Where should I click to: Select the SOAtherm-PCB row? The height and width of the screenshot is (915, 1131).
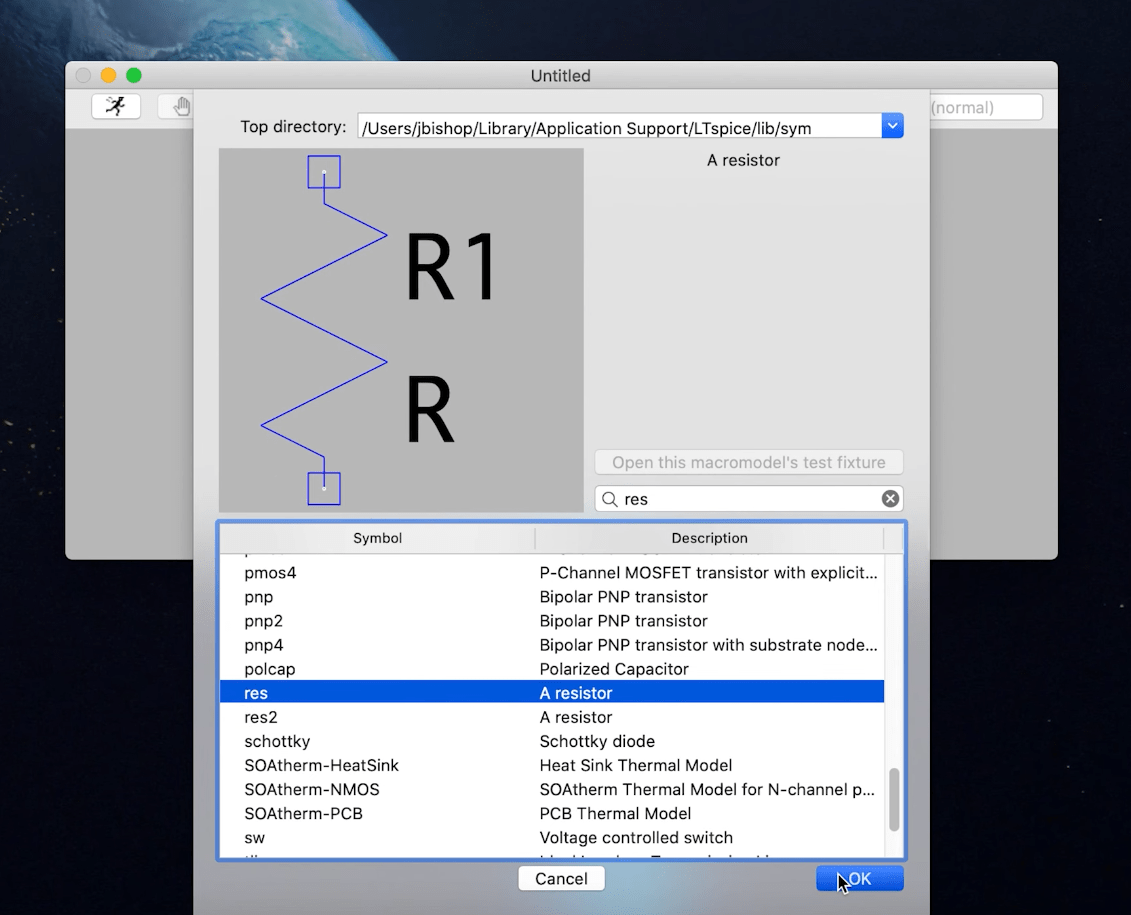pyautogui.click(x=552, y=813)
